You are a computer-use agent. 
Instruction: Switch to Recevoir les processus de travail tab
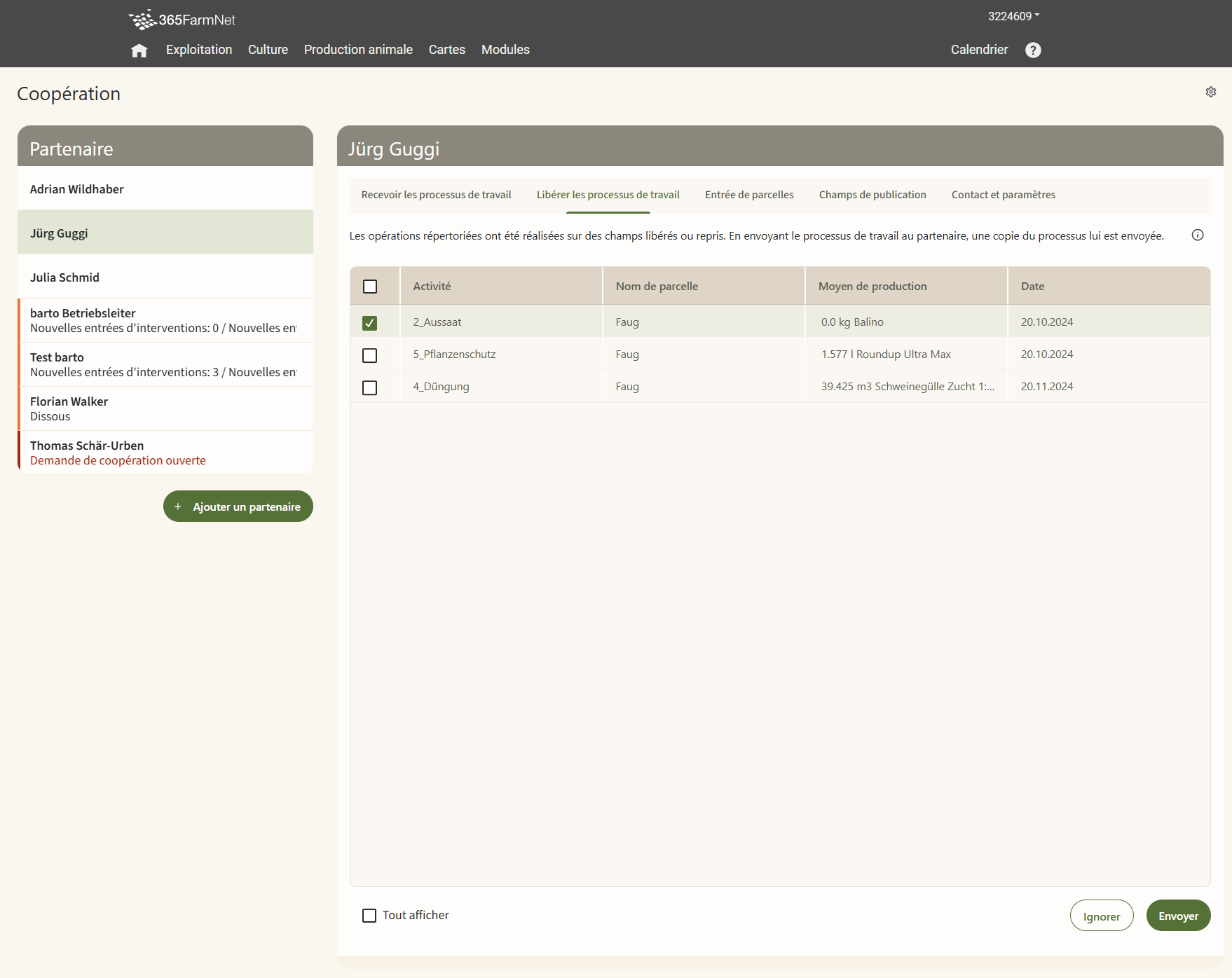click(436, 195)
